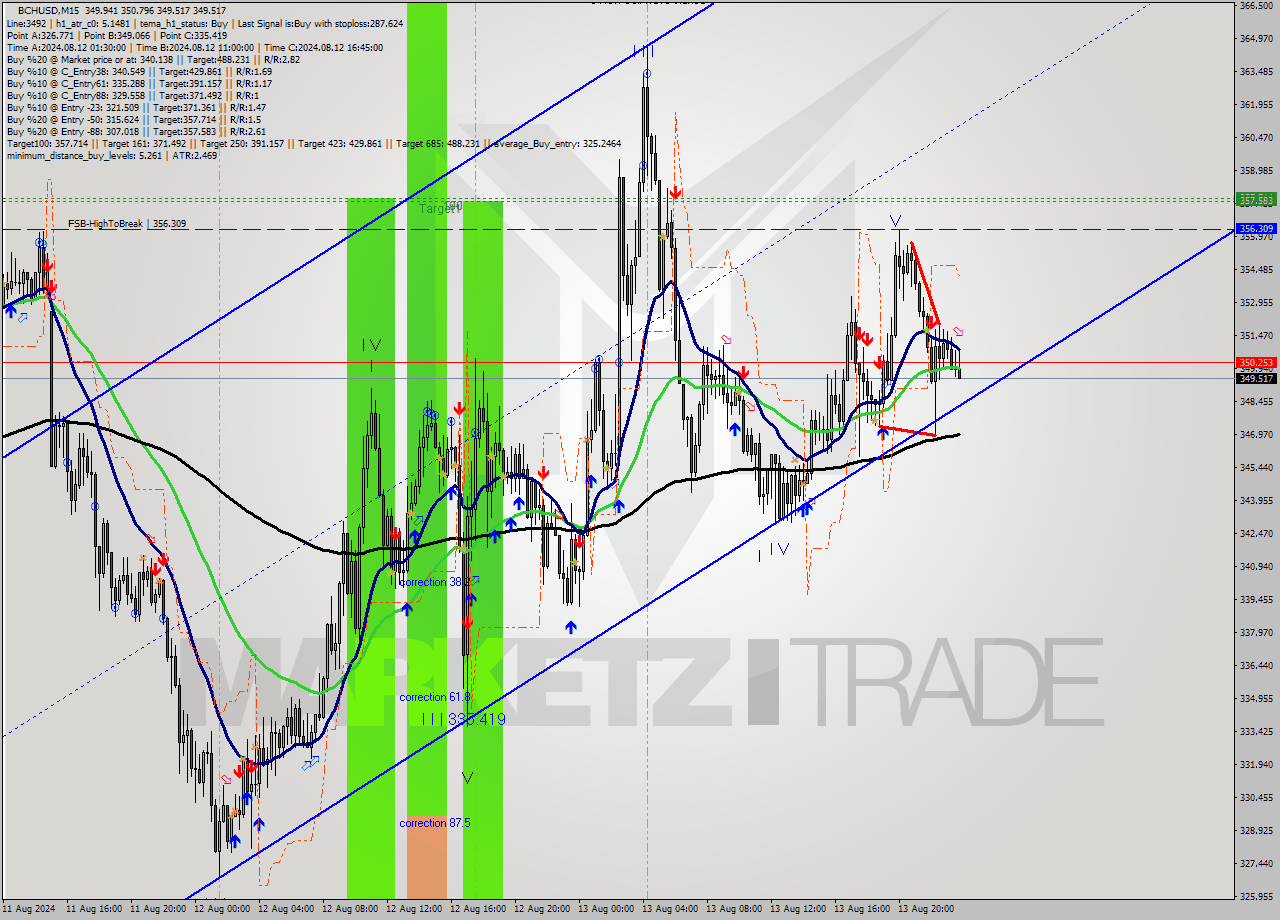Click the green Target1 label
Screen dimensions: 1280x920
coord(440,208)
